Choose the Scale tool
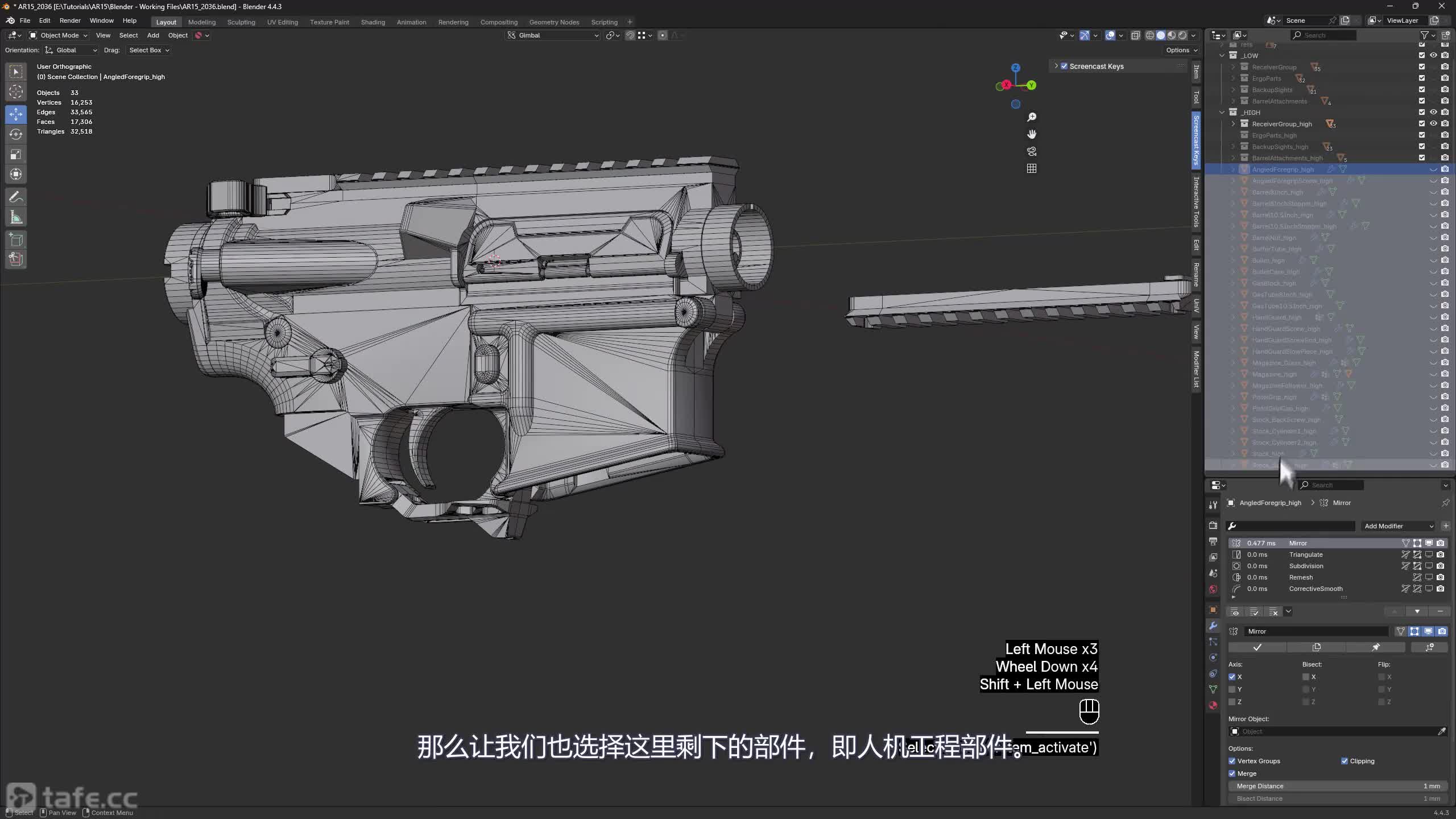 pyautogui.click(x=16, y=154)
